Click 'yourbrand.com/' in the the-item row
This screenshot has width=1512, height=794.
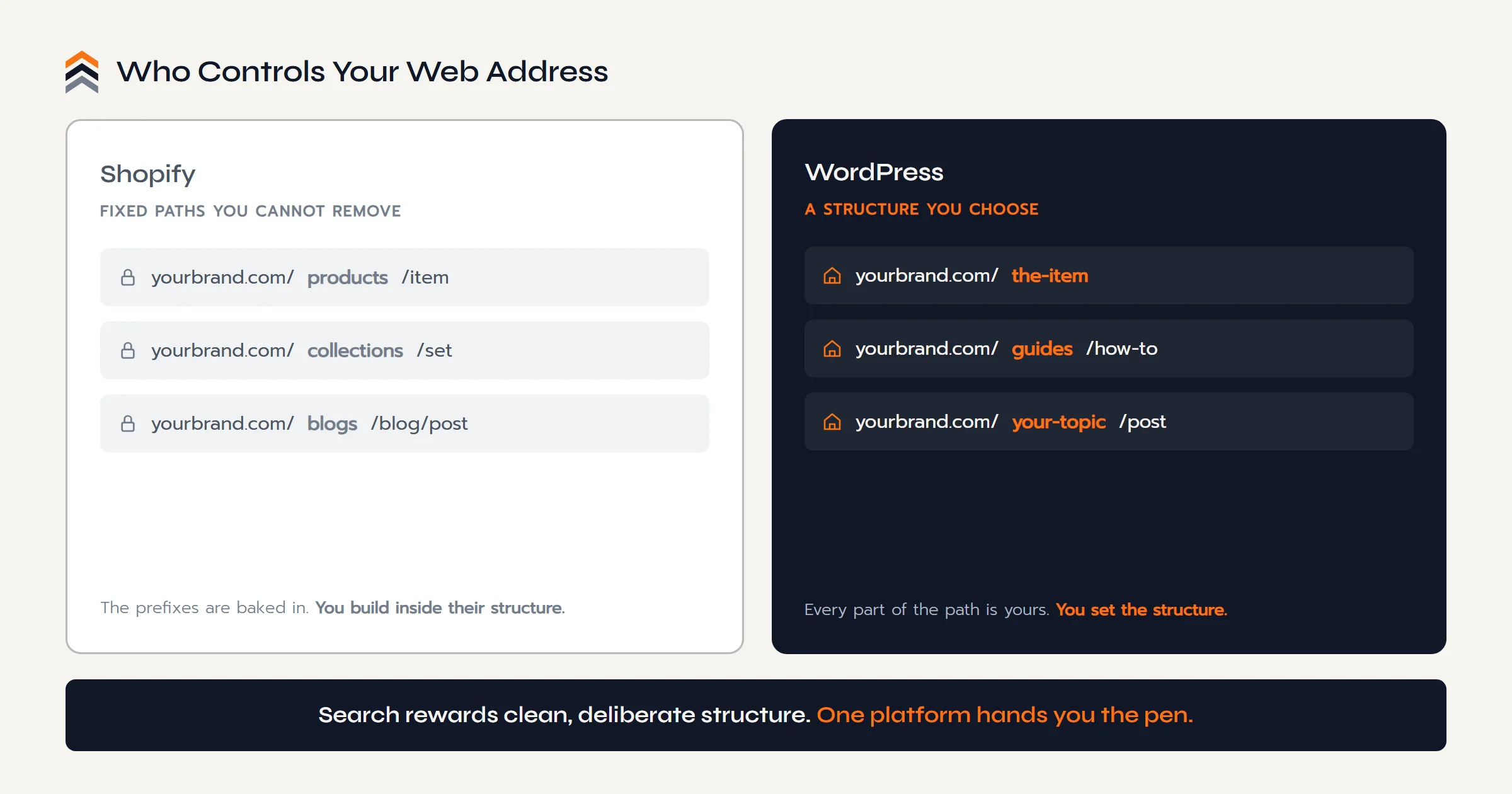click(x=927, y=275)
